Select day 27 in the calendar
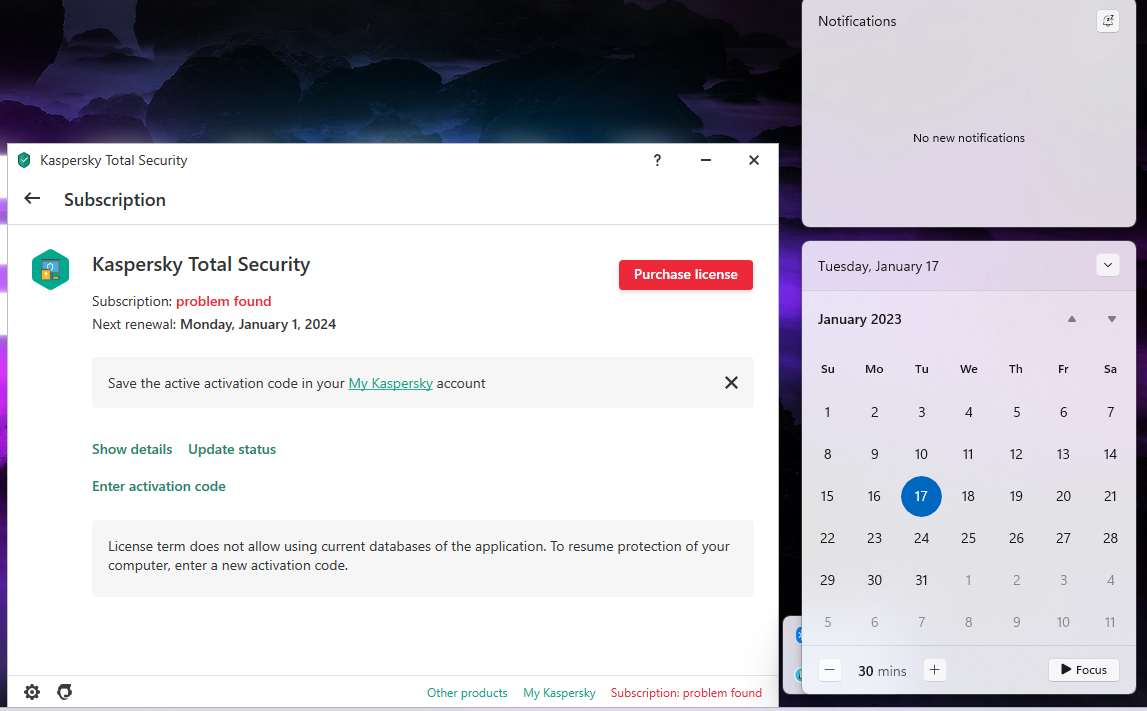Screen dimensions: 1147x711 point(1063,538)
